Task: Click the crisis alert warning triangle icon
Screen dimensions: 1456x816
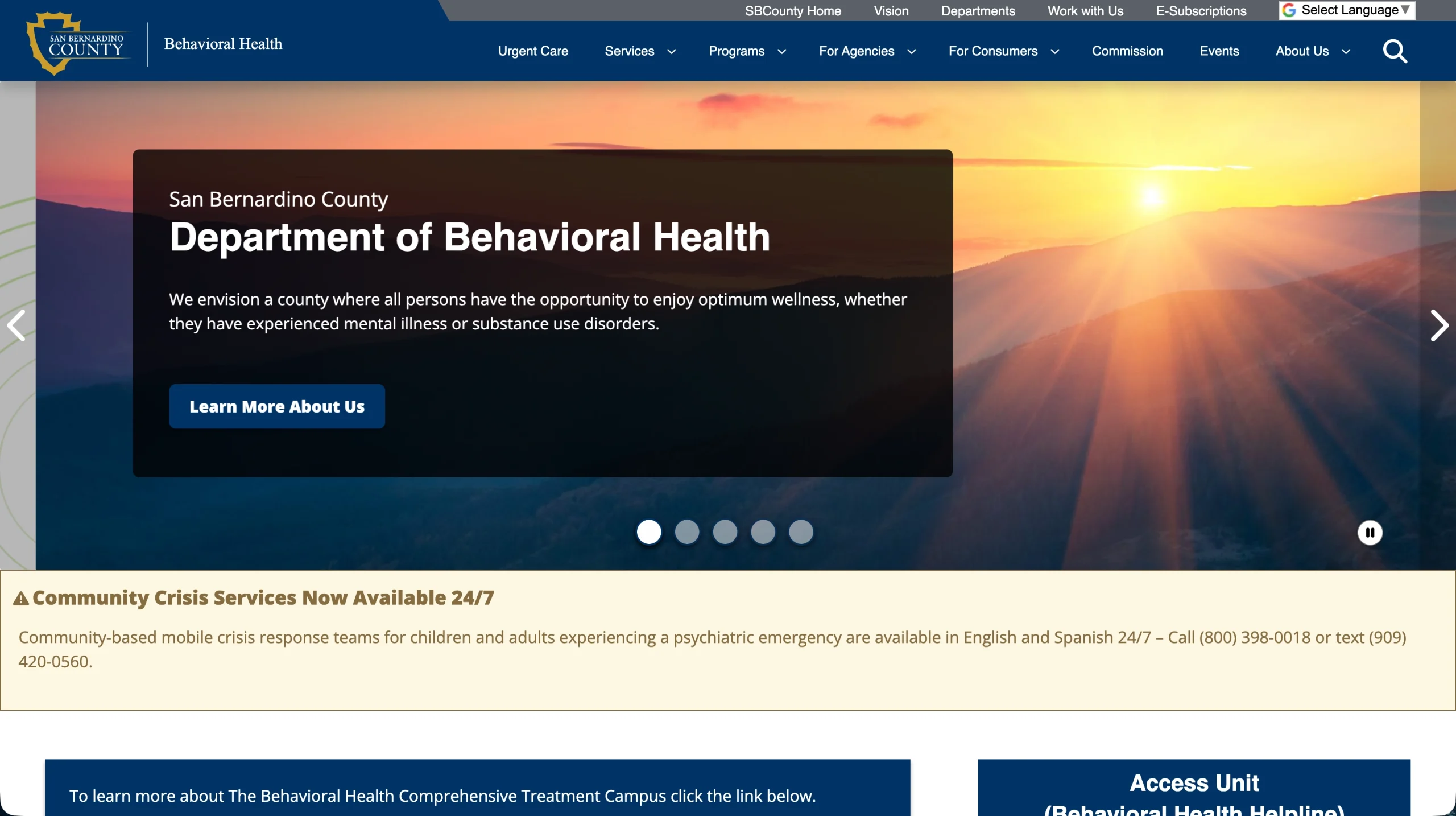Action: (21, 599)
